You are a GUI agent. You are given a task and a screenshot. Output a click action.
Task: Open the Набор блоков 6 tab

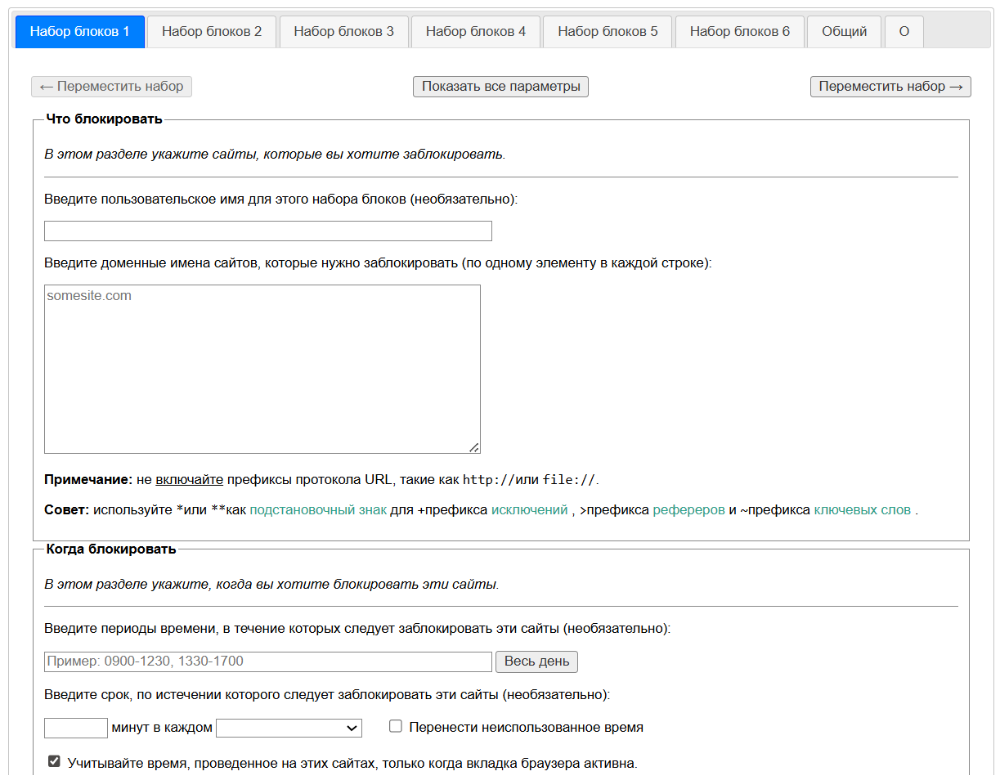739,31
